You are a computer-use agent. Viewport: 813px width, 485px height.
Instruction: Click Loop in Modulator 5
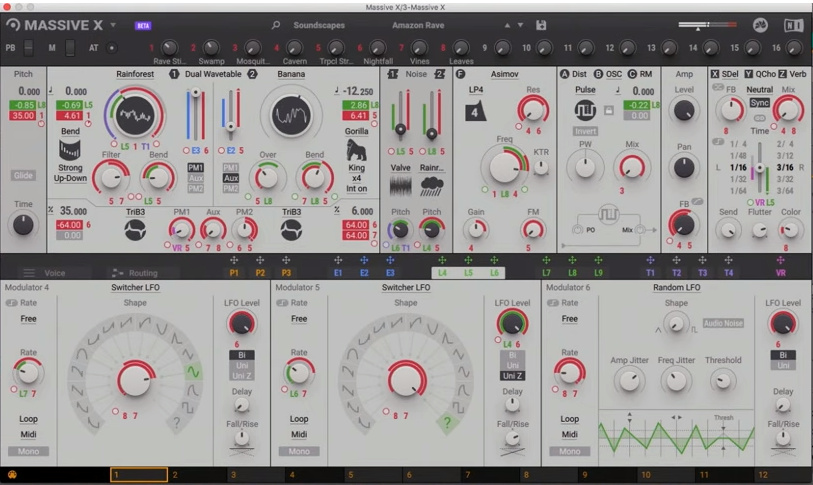point(299,419)
